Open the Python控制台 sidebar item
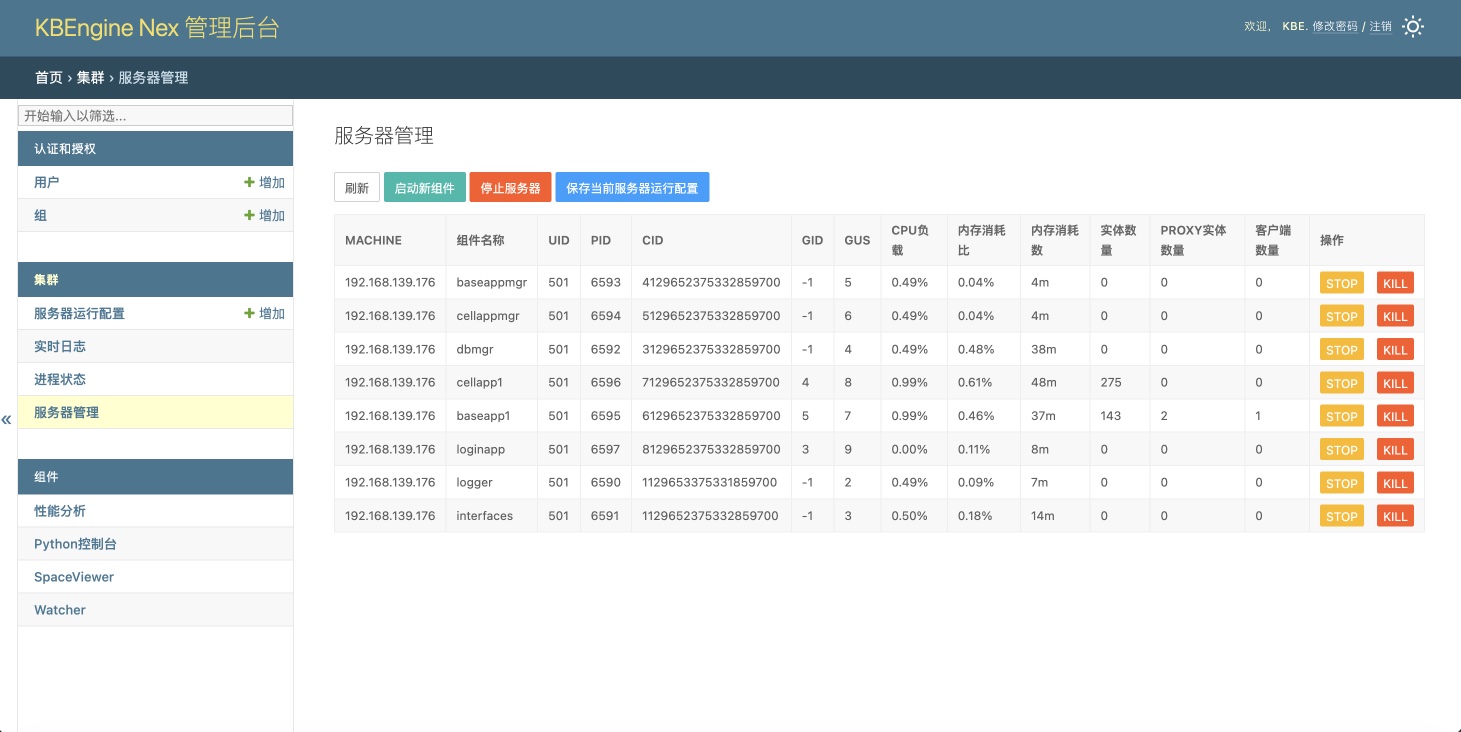1461x732 pixels. (76, 544)
